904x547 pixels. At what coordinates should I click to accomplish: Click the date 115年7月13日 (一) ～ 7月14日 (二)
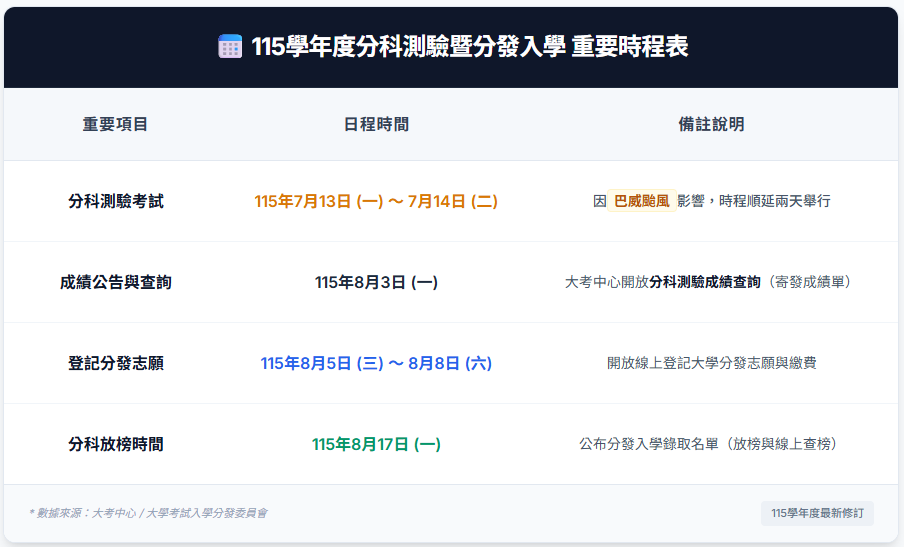[376, 201]
